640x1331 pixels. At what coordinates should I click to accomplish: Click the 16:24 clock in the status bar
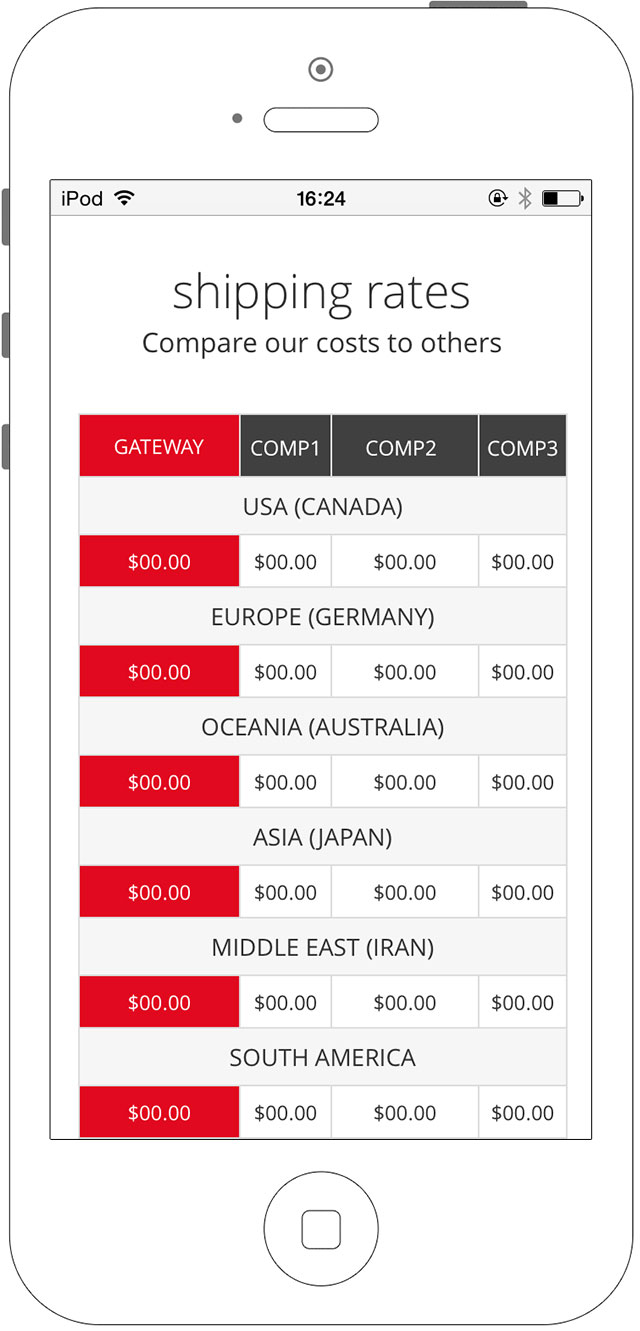[x=321, y=199]
